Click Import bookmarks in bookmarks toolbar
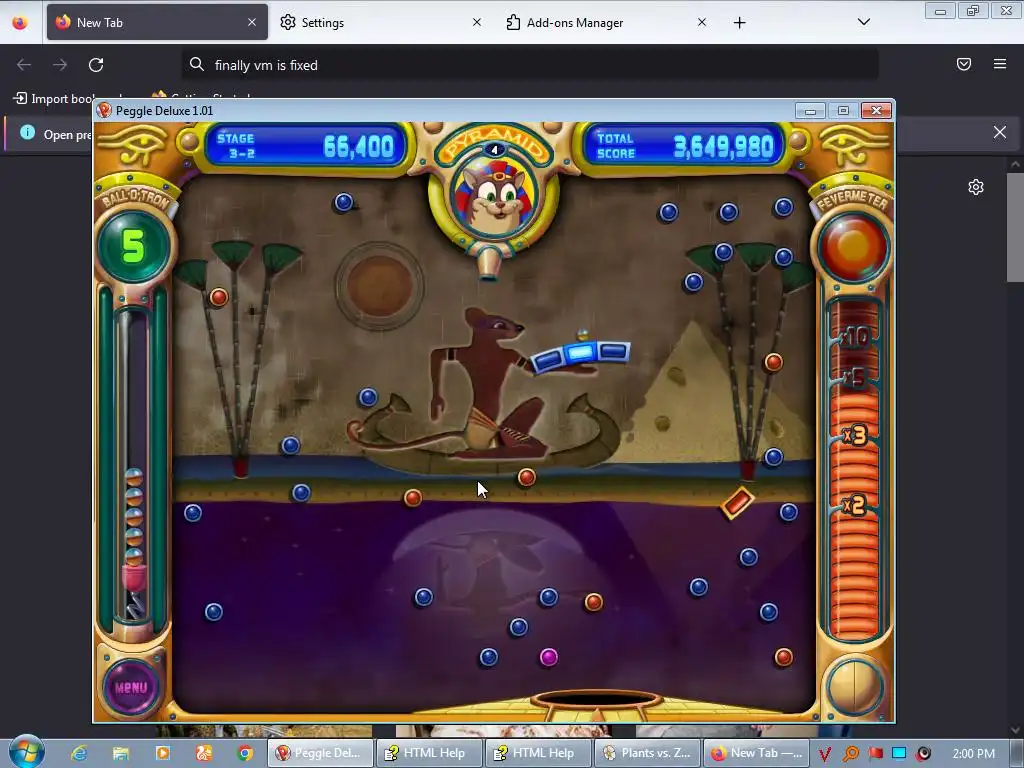 pyautogui.click(x=54, y=99)
